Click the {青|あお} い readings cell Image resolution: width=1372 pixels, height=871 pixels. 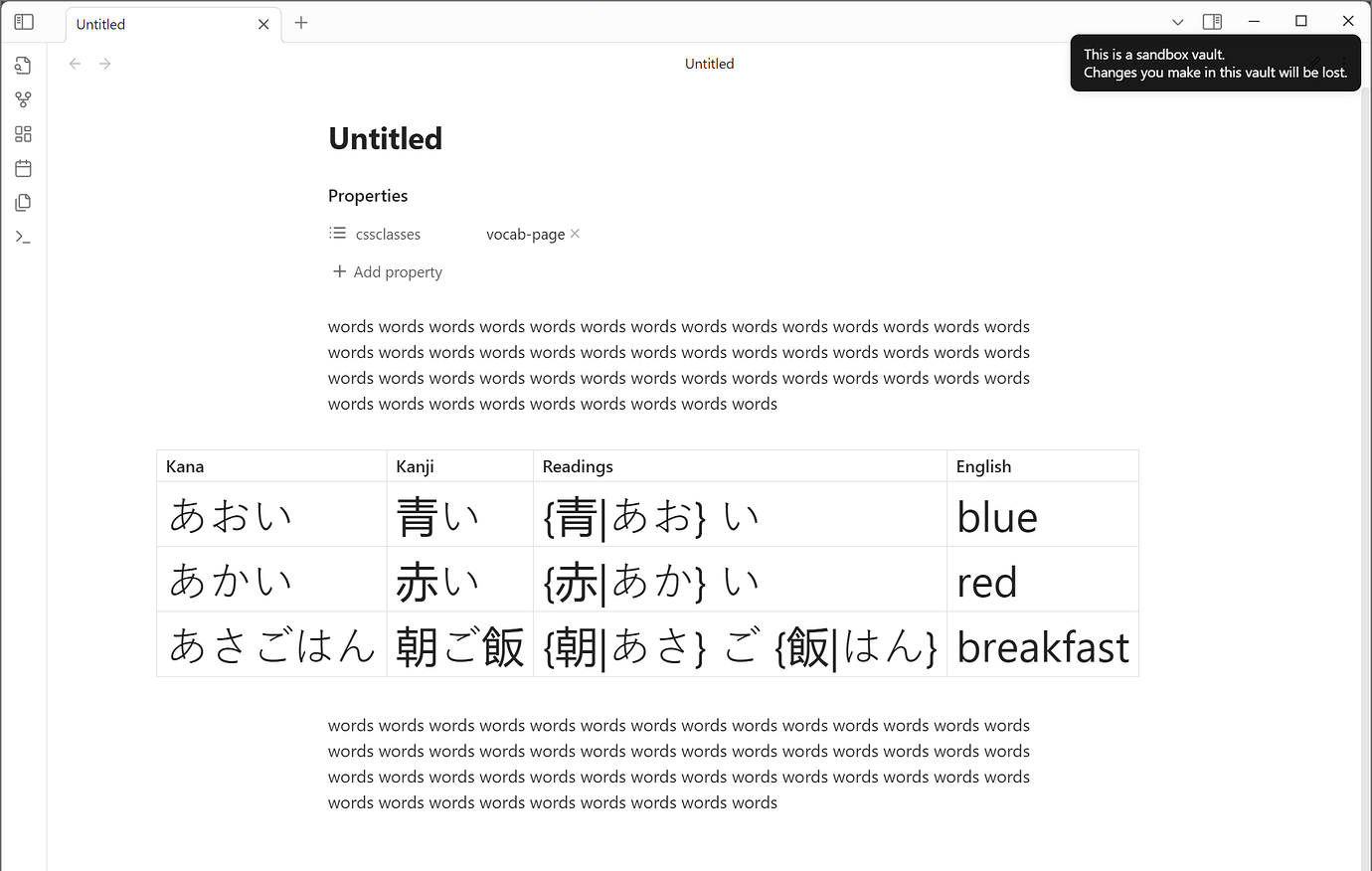tap(740, 515)
